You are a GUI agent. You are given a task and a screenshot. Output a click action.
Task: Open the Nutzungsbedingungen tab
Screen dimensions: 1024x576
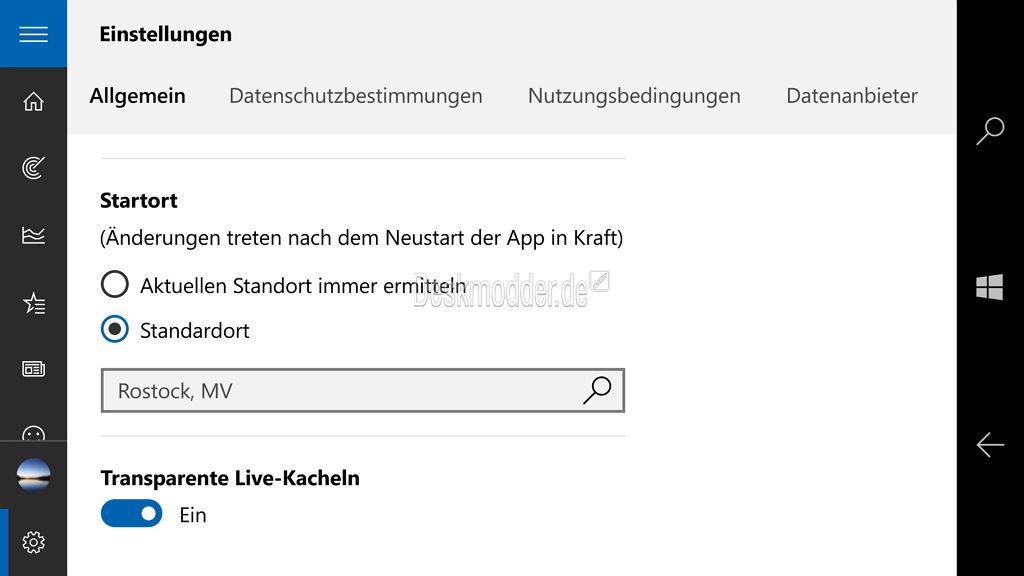pos(634,96)
